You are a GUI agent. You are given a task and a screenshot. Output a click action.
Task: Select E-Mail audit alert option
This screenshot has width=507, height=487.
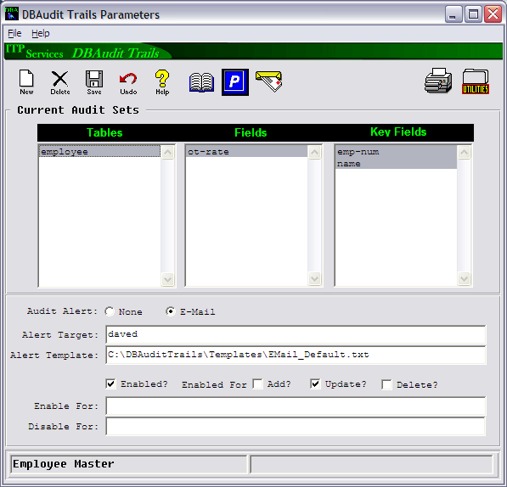[170, 311]
